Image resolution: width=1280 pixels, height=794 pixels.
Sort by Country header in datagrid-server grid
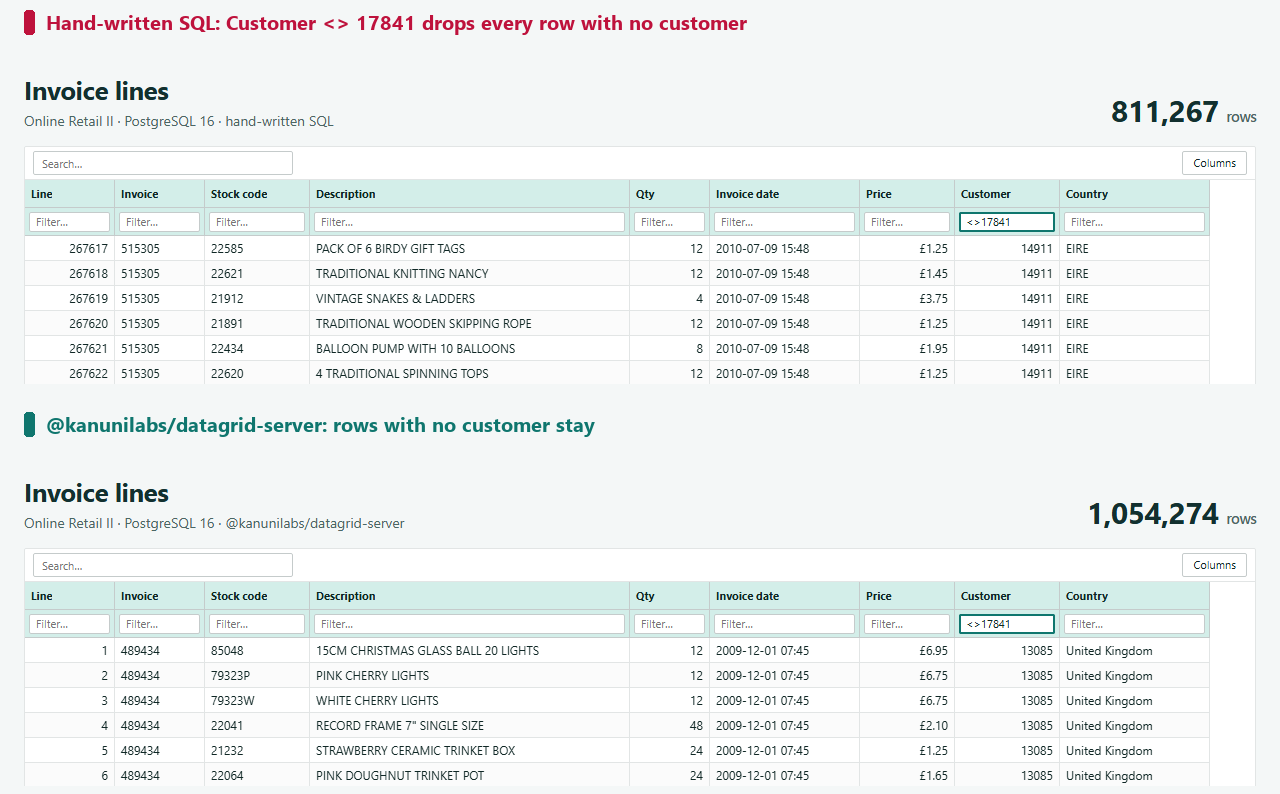pyautogui.click(x=1134, y=596)
